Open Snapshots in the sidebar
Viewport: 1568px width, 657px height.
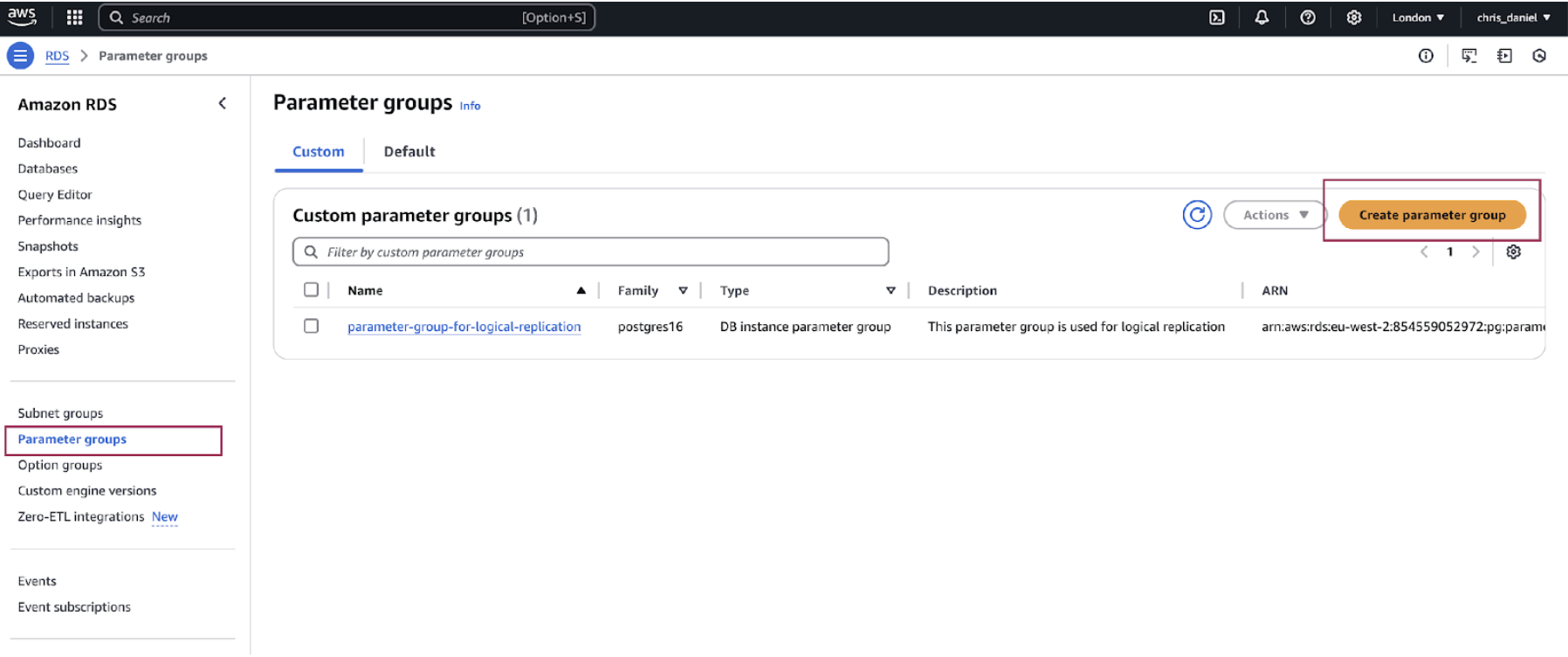[48, 246]
